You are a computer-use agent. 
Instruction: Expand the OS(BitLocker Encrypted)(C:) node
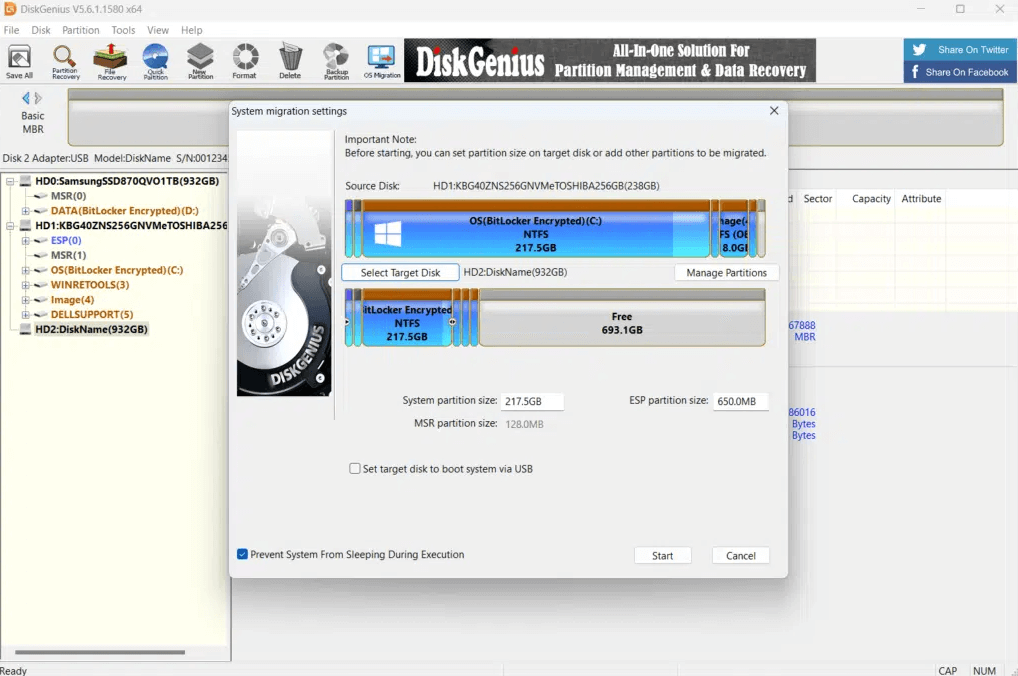click(x=26, y=270)
